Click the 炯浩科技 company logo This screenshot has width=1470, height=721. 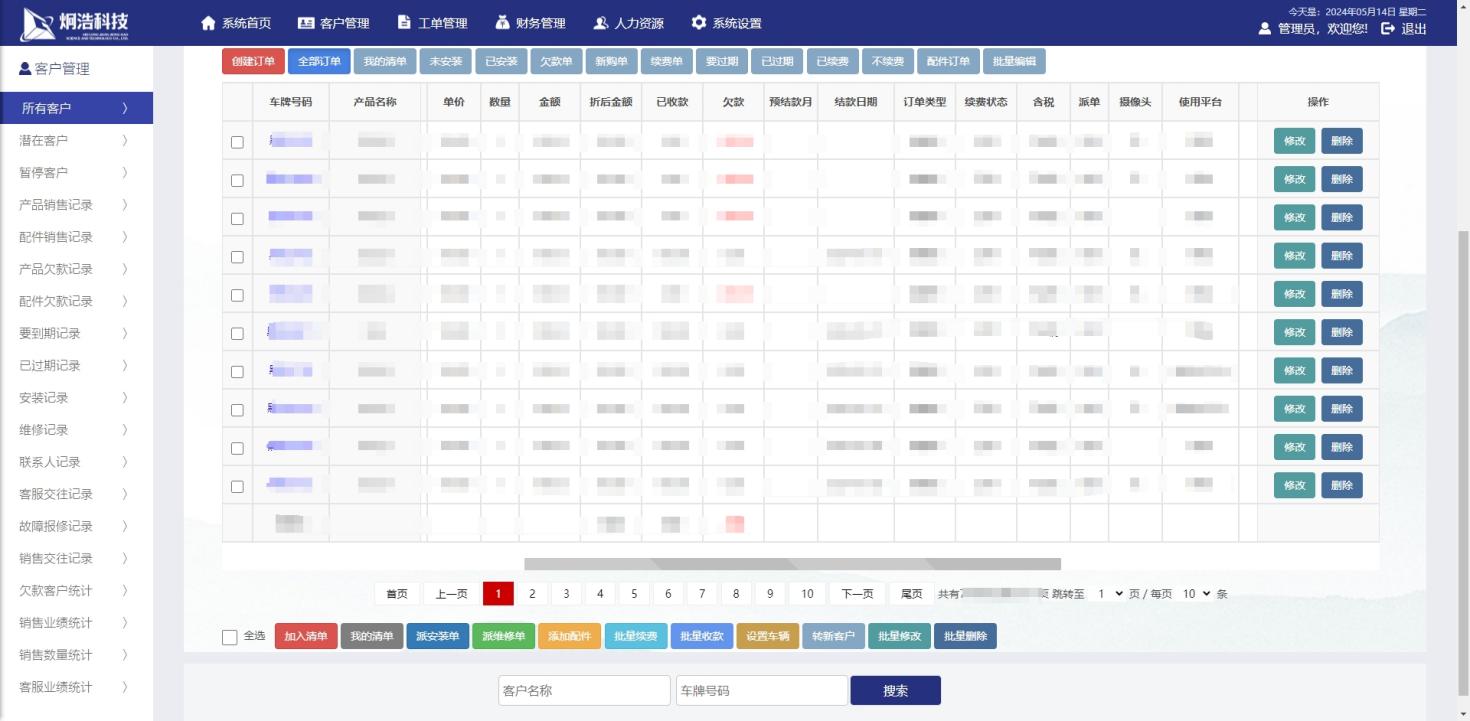pyautogui.click(x=75, y=23)
